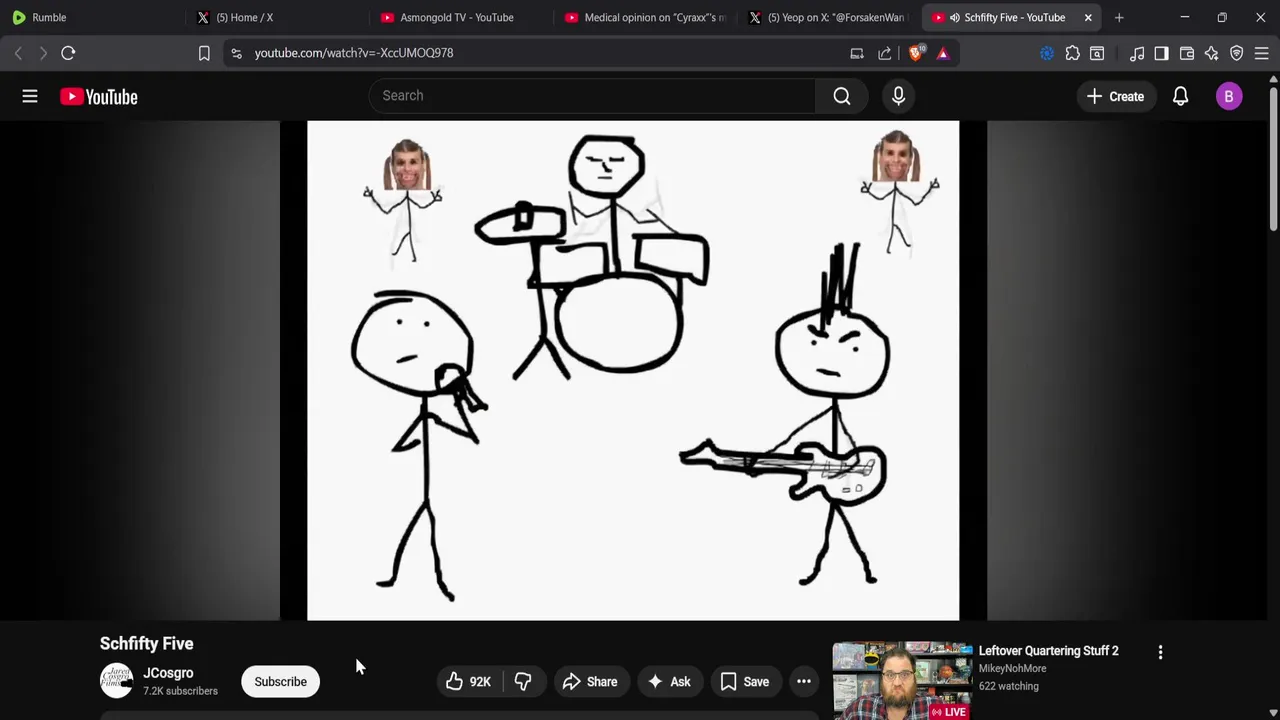This screenshot has width=1280, height=720.
Task: View site information icon in address bar
Action: point(236,53)
